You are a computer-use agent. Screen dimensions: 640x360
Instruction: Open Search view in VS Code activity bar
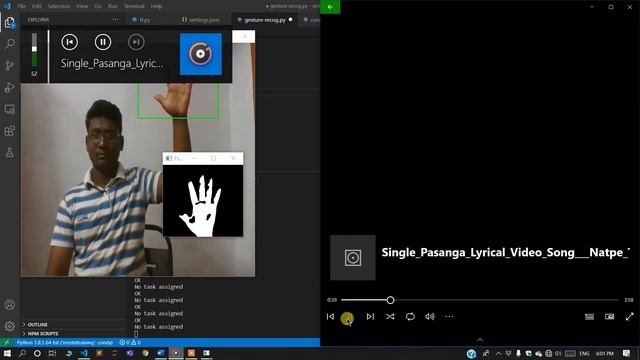click(9, 44)
